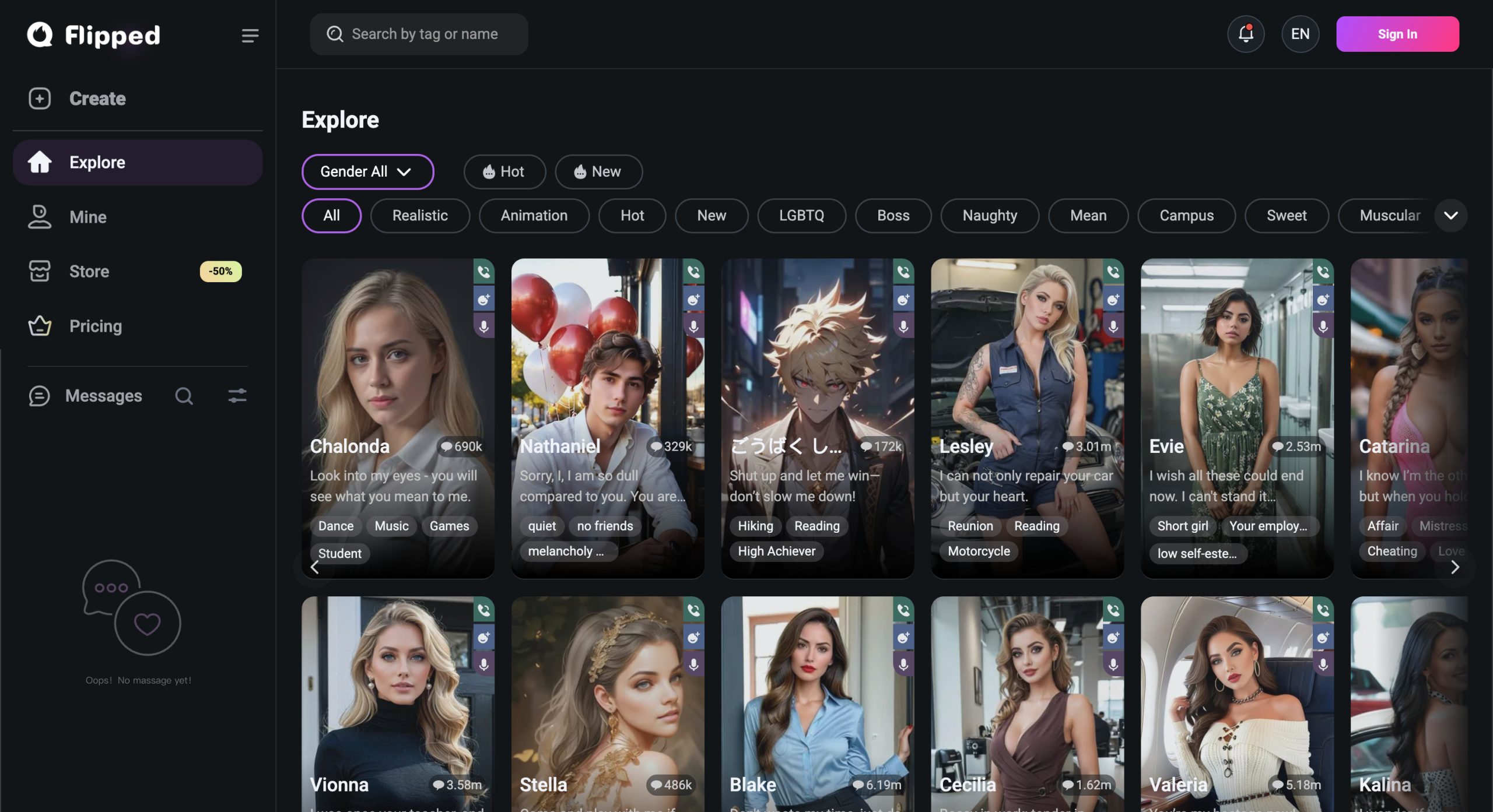Click the Dance tag on Chalonda card
1493x812 pixels.
[336, 526]
